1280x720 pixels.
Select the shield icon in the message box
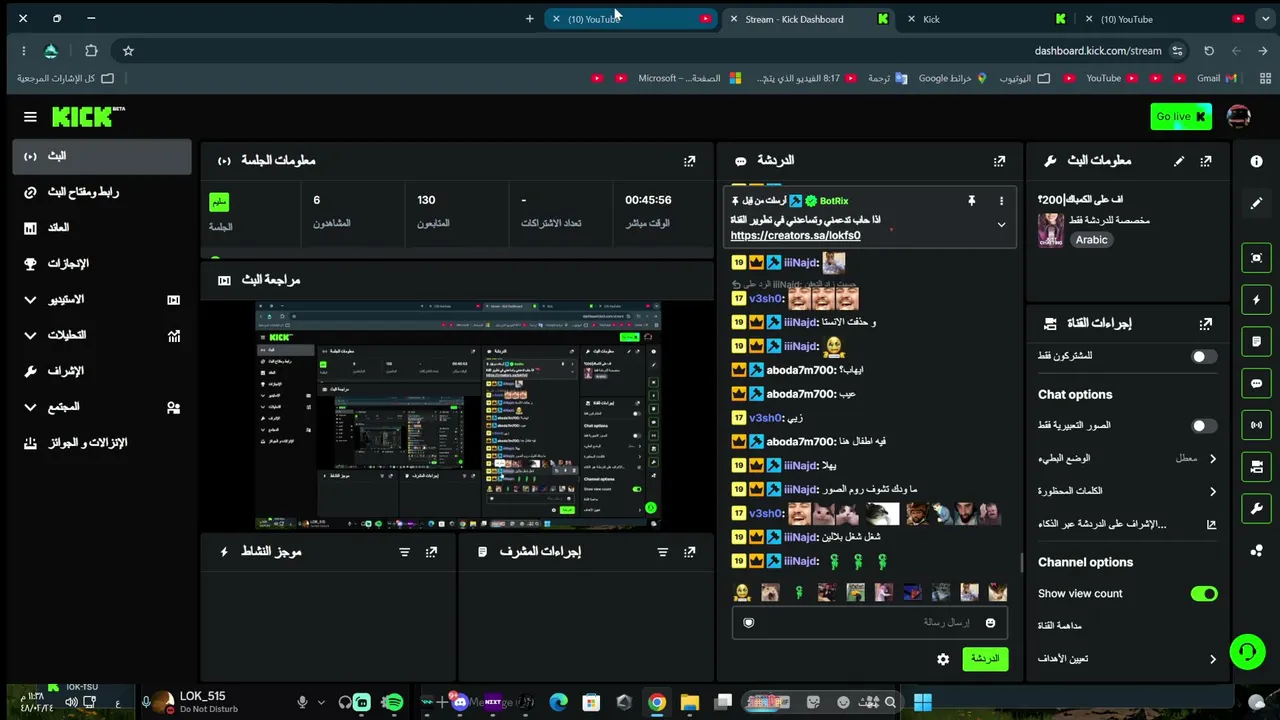(x=749, y=623)
